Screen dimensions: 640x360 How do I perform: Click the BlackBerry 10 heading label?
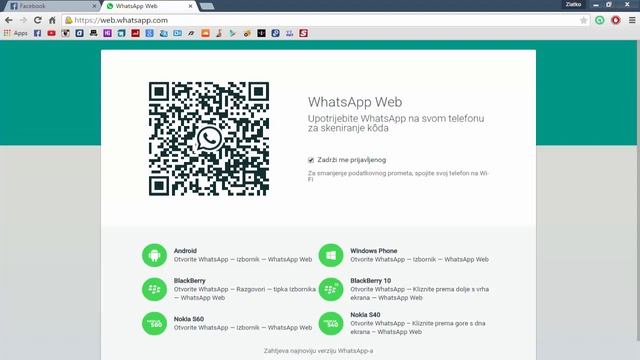coord(371,280)
